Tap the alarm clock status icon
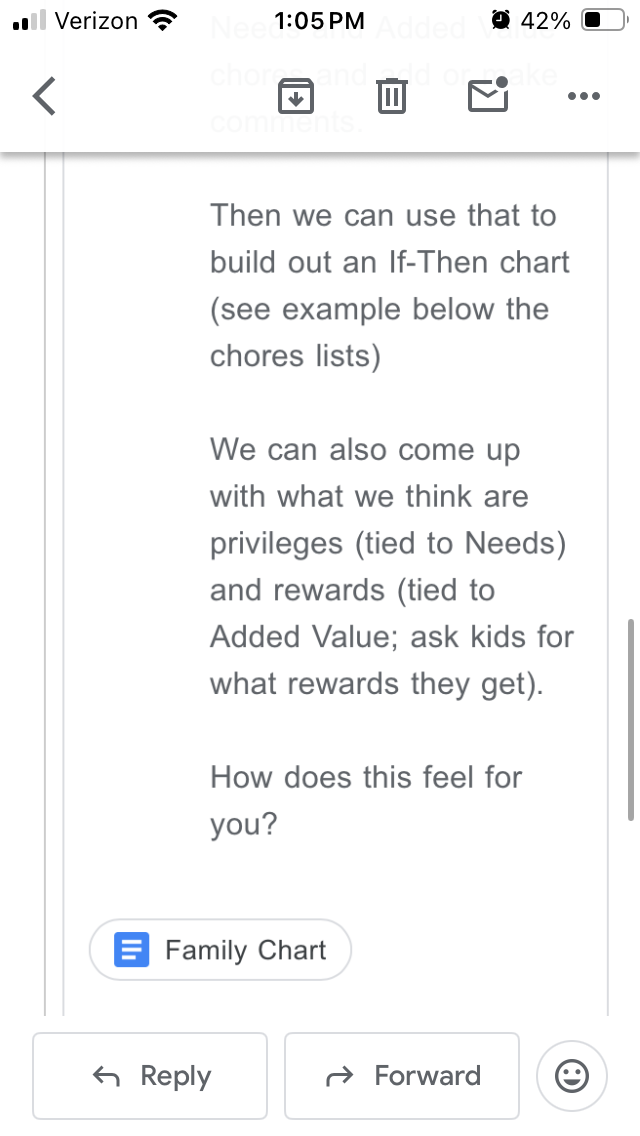The width and height of the screenshot is (640, 1136). pyautogui.click(x=501, y=20)
